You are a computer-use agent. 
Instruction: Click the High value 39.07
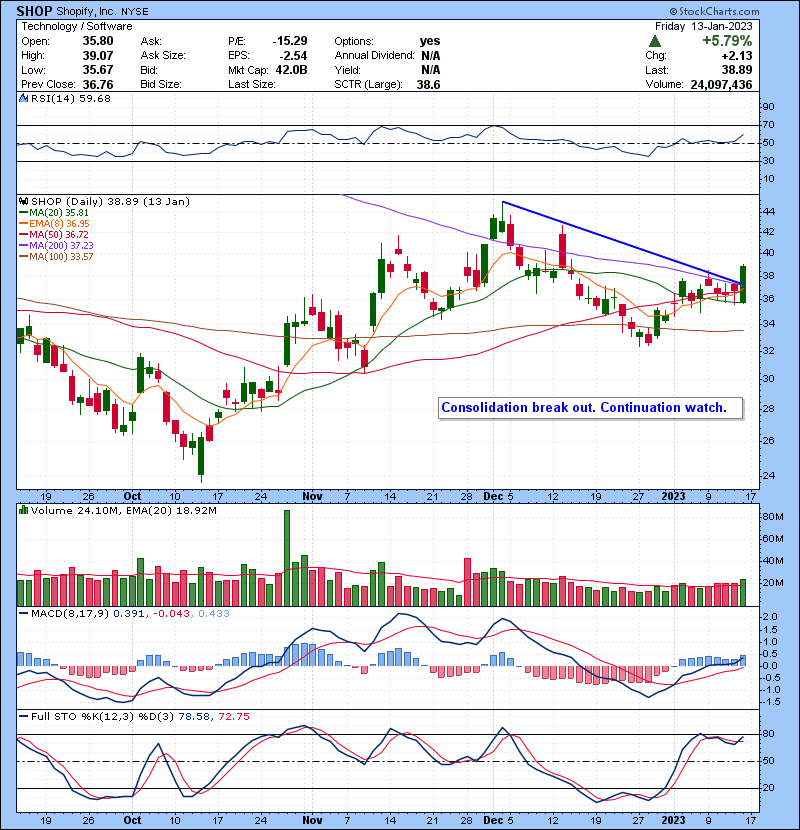click(98, 55)
